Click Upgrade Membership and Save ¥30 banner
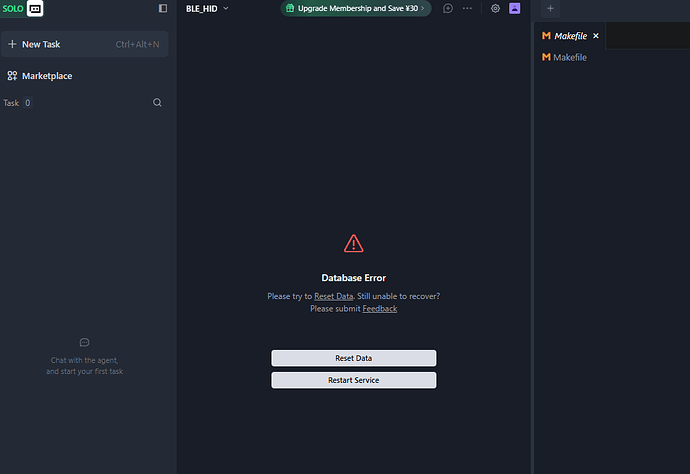Viewport: 690px width, 474px height. pos(356,8)
